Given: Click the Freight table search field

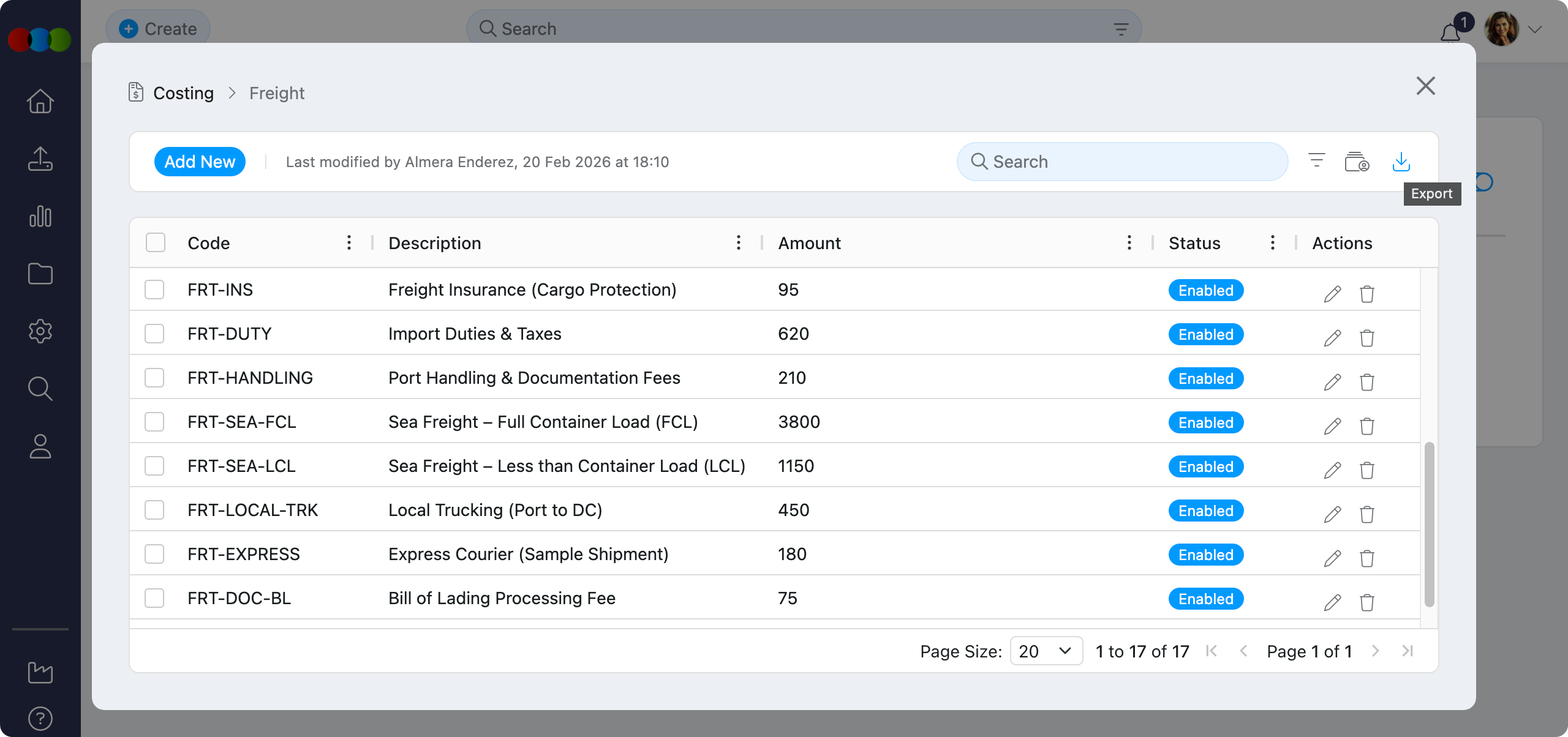Looking at the screenshot, I should 1122,162.
